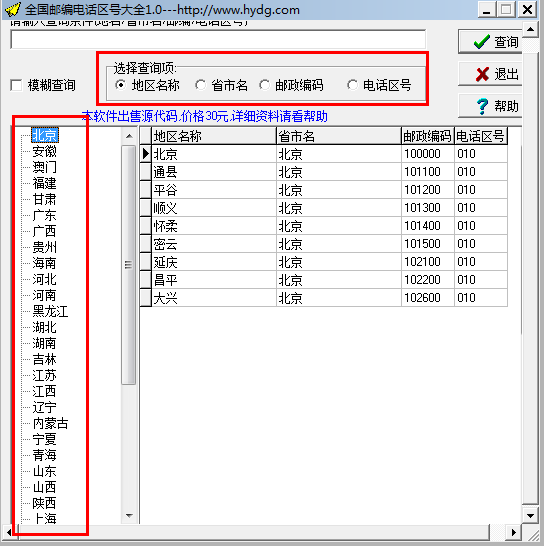This screenshot has width=544, height=546.
Task: Select 山西 in the province tree
Action: (44, 488)
